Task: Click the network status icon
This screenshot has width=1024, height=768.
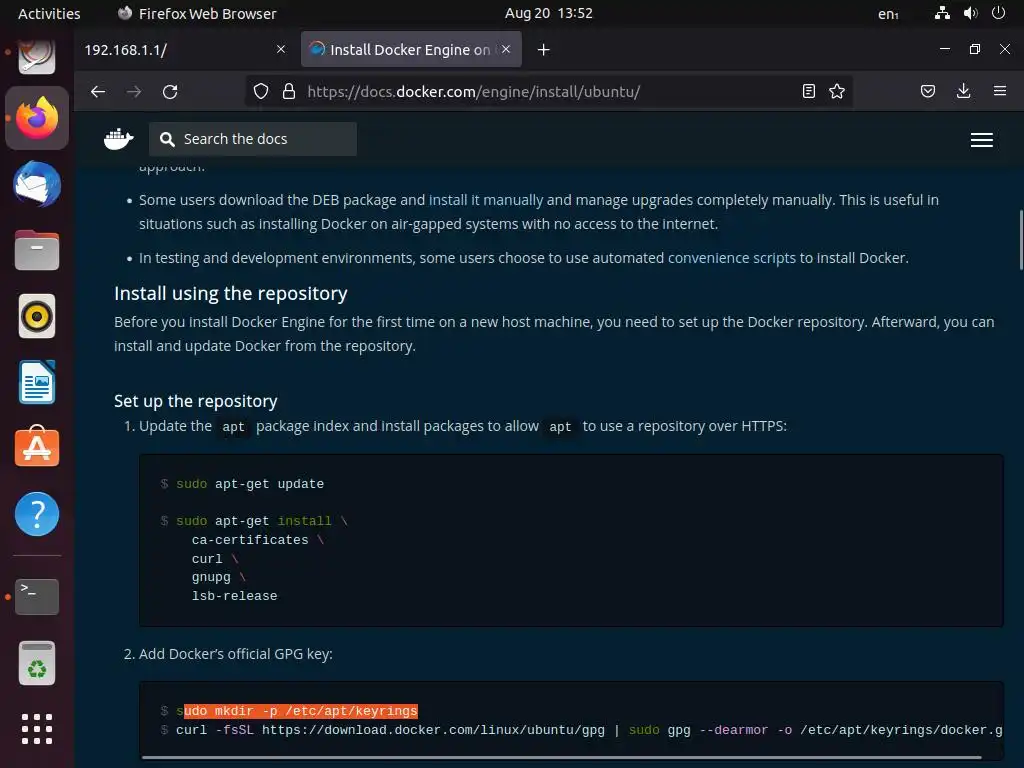Action: [x=942, y=13]
